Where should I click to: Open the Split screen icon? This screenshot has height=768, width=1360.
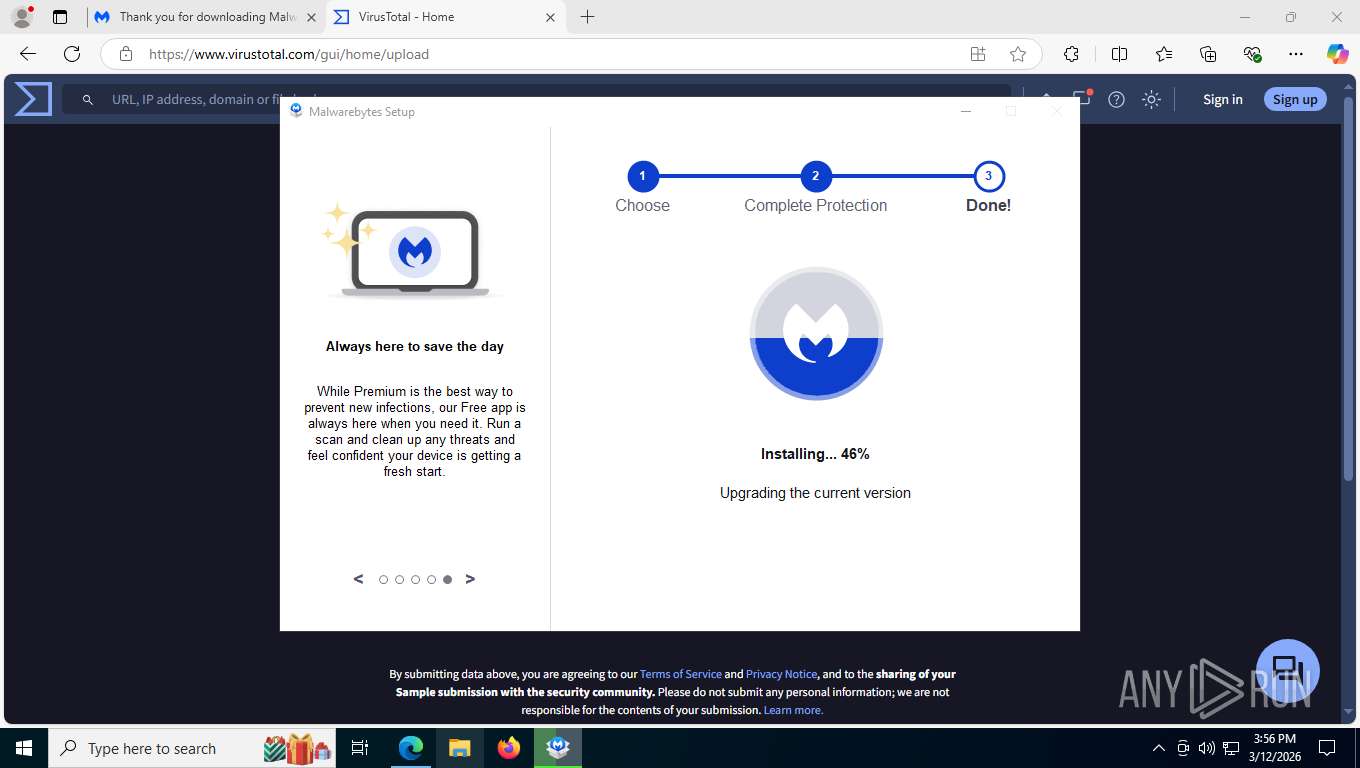click(x=1119, y=54)
